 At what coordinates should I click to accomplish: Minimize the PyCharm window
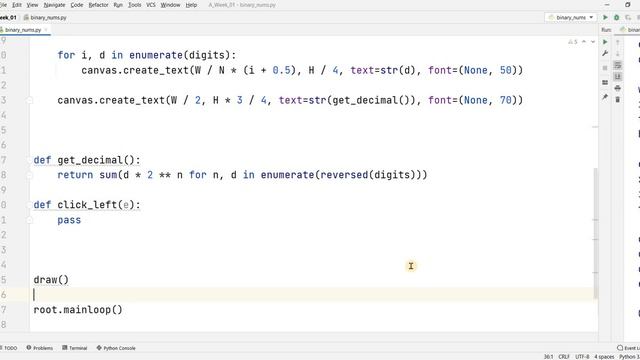coord(607,5)
